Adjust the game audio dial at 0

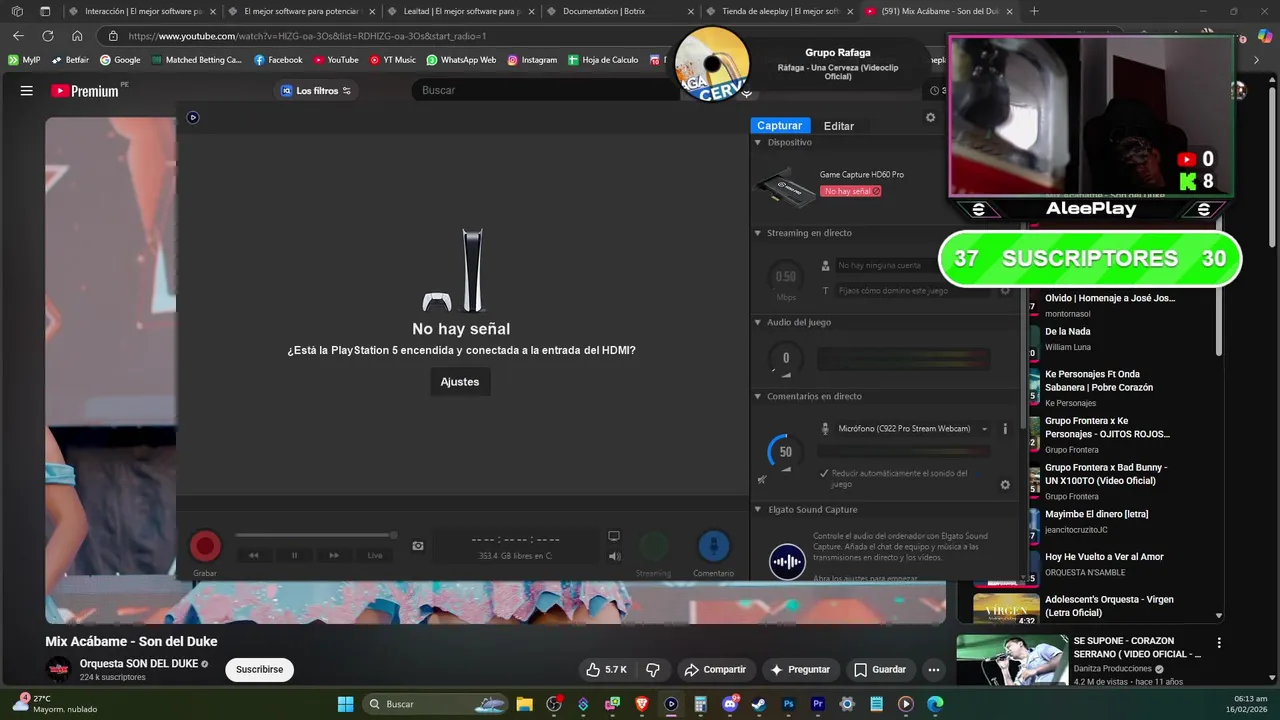pos(785,358)
